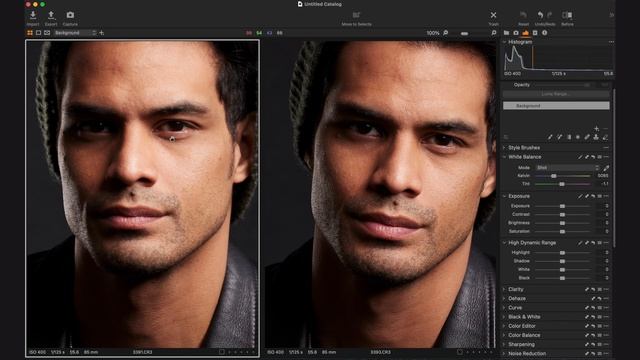The width and height of the screenshot is (640, 360).
Task: Open the Library folder tool tab
Action: click(507, 33)
